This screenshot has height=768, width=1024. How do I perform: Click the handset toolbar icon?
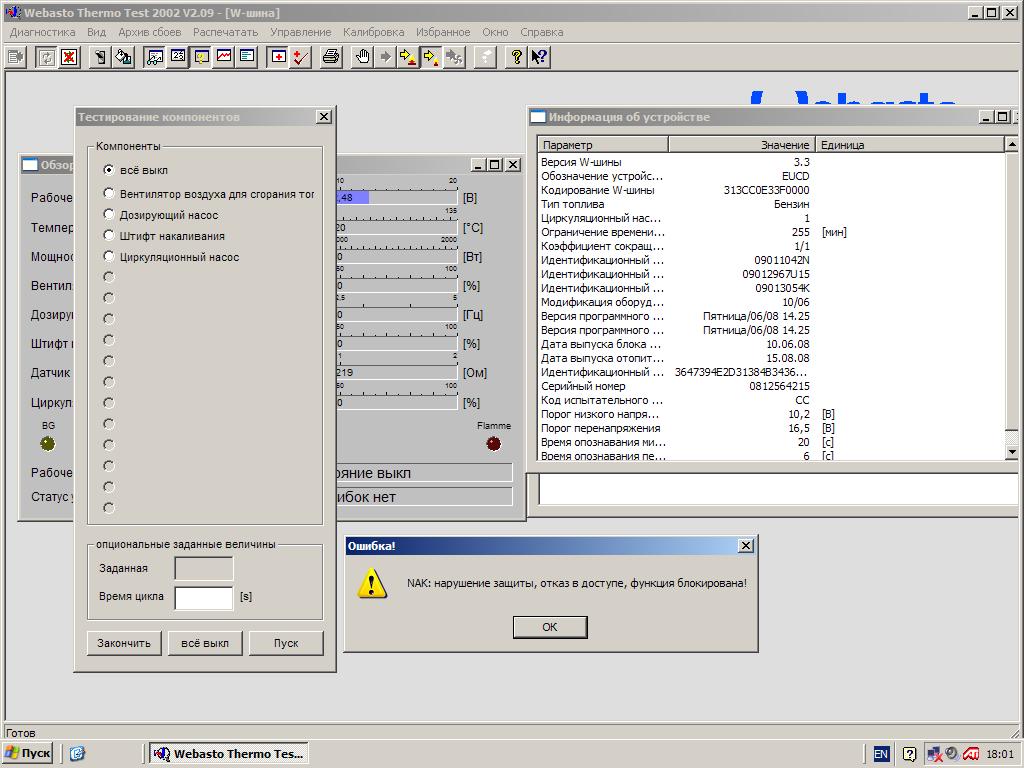[100, 57]
